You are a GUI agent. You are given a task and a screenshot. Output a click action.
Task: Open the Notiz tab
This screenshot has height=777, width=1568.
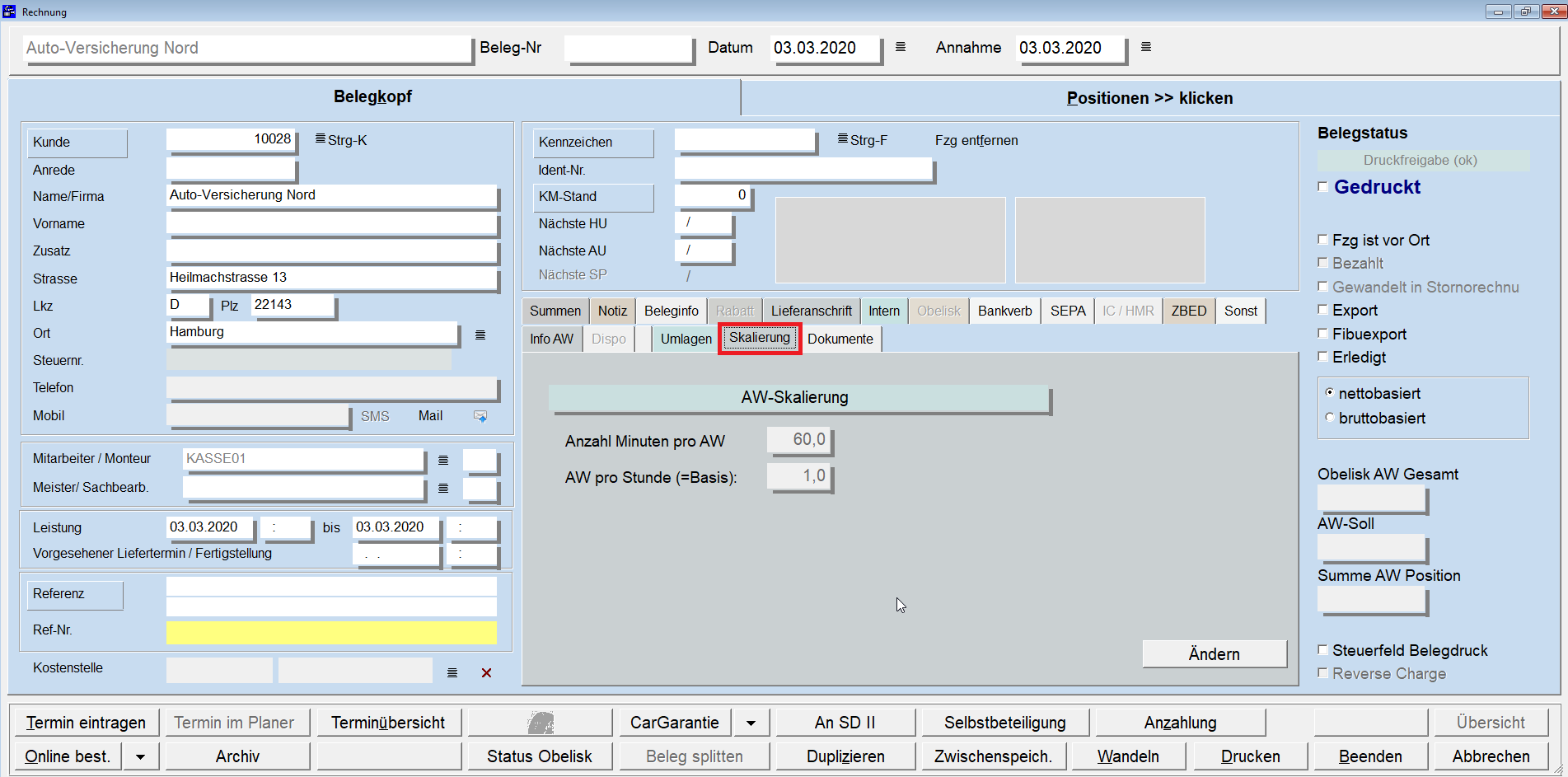point(612,311)
